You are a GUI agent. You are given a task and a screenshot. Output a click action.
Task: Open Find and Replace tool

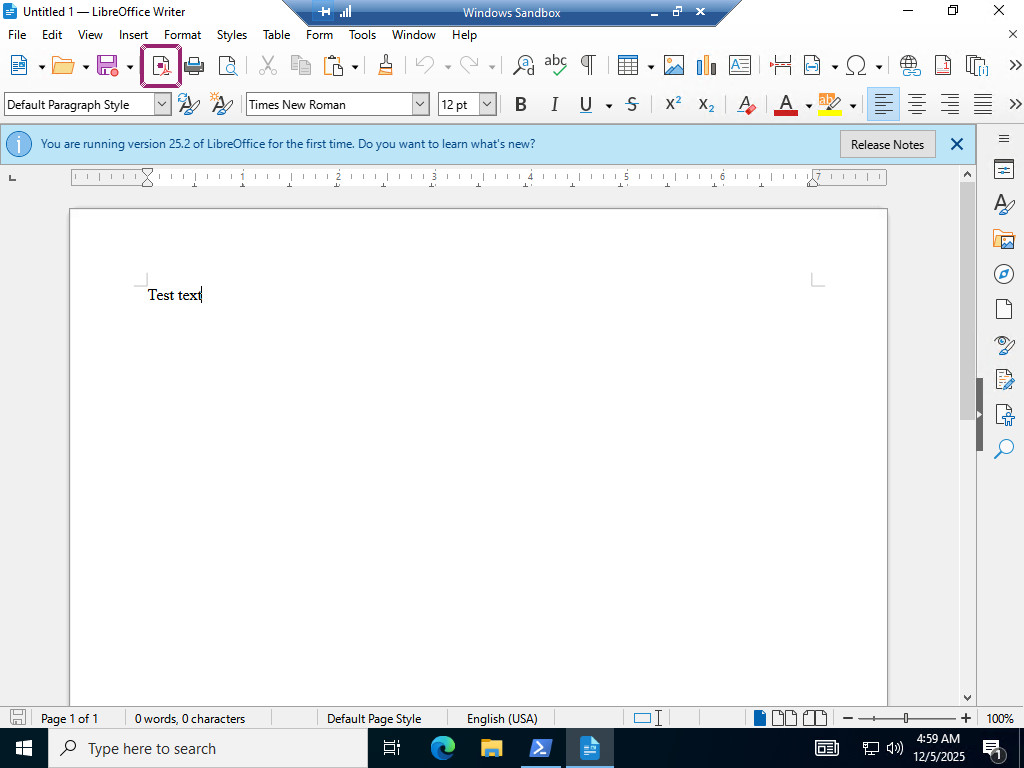523,66
